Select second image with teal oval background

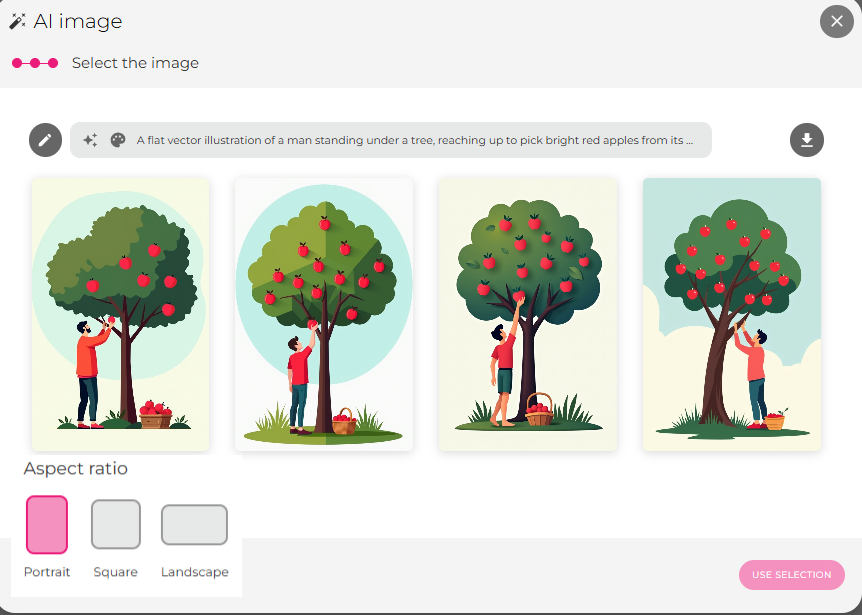[324, 314]
